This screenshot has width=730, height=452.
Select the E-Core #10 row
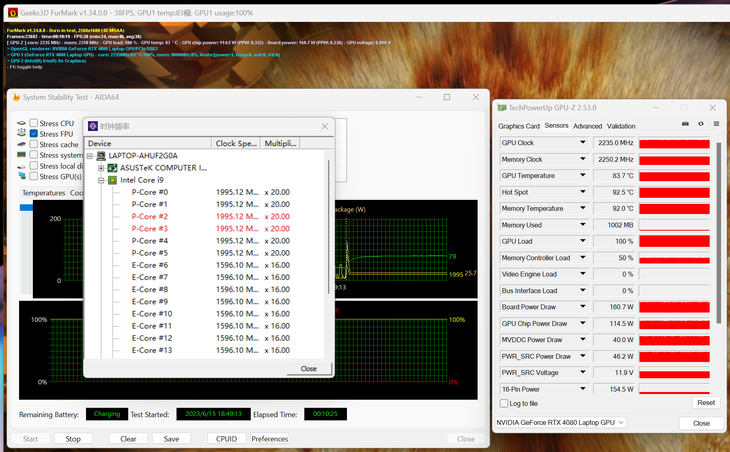[x=205, y=314]
